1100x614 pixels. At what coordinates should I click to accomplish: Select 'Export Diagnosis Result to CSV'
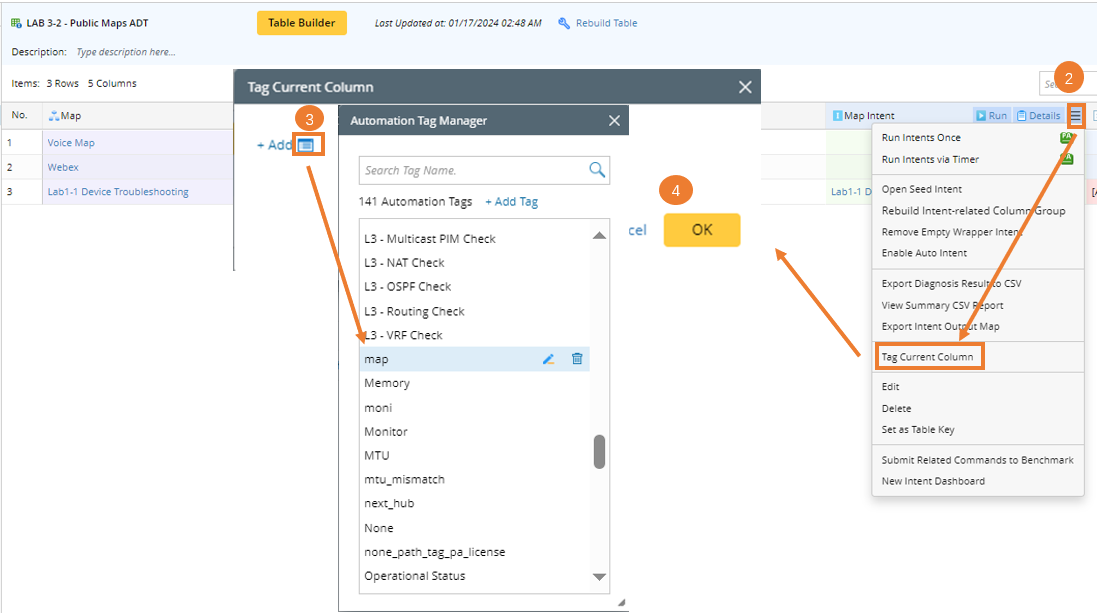[951, 284]
